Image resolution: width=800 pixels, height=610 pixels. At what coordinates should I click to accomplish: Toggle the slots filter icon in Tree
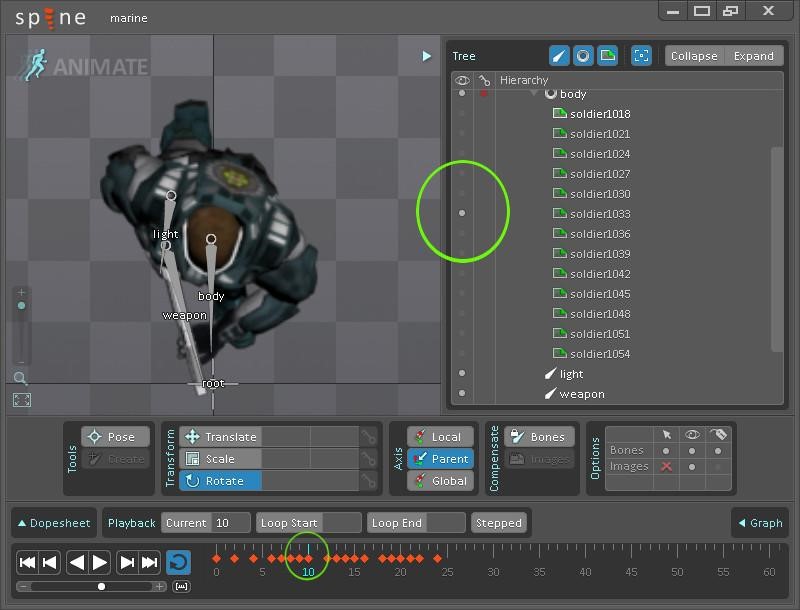[583, 56]
